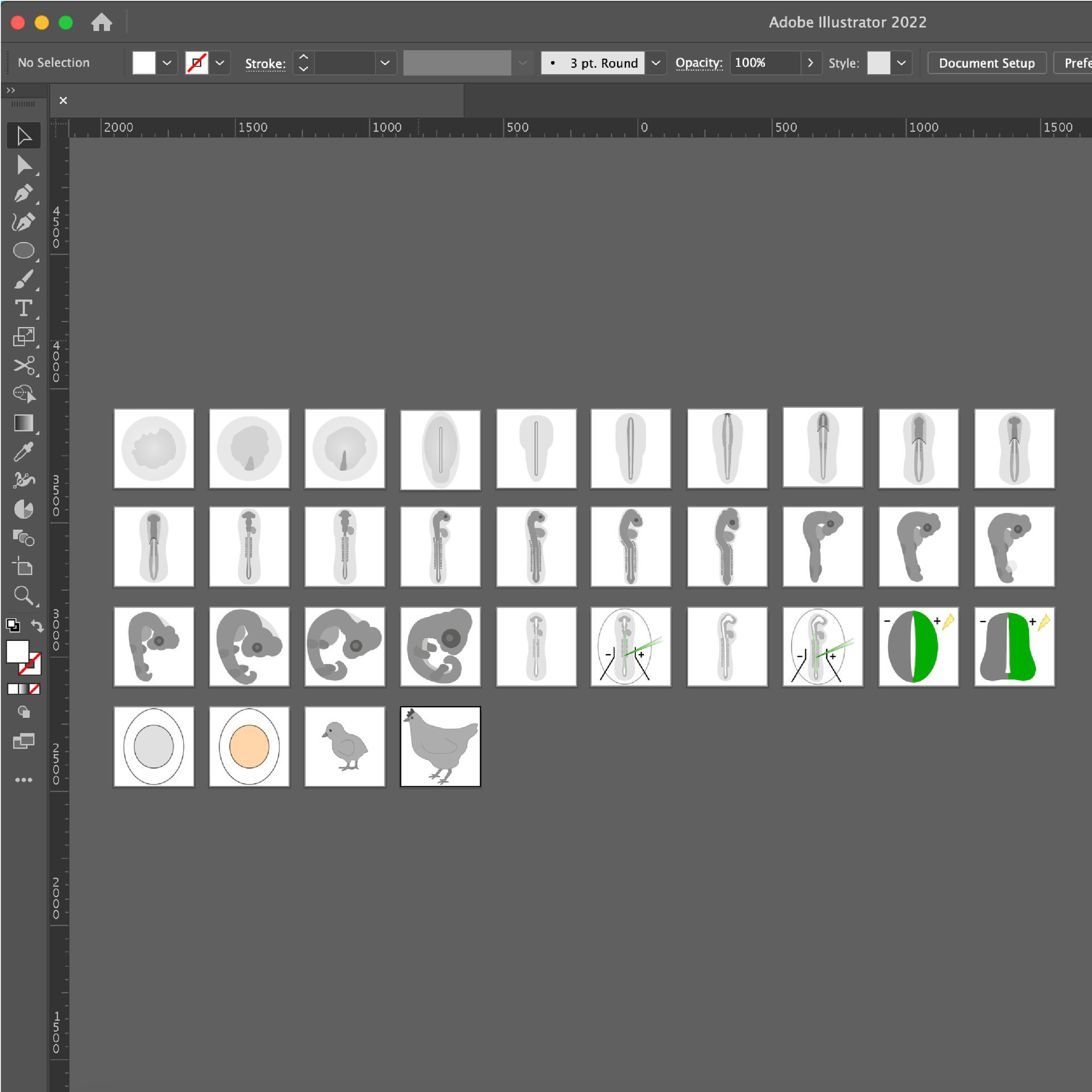Click the stroke weight input field
This screenshot has height=1092, width=1092.
[x=345, y=63]
